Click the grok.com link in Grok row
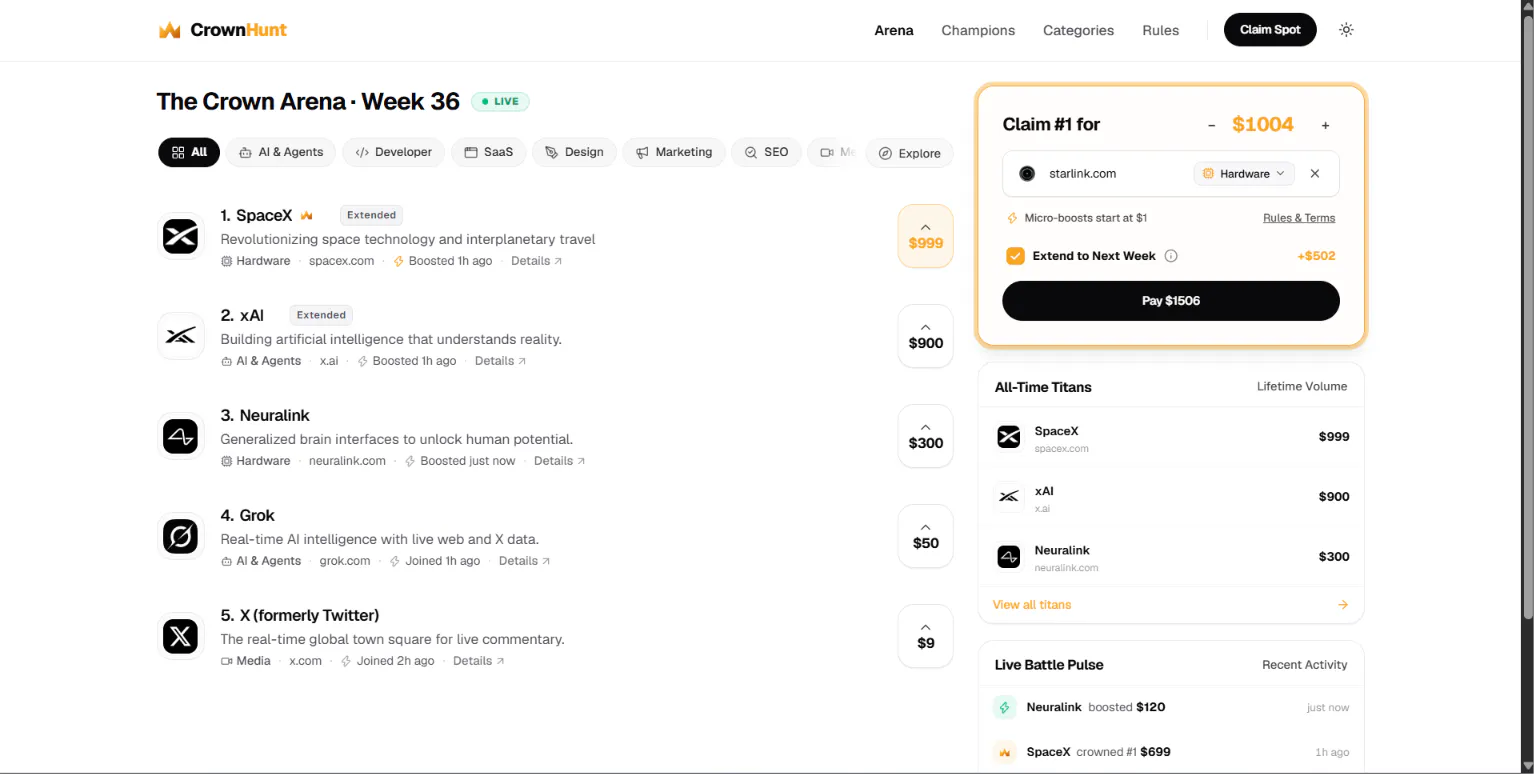 tap(345, 561)
